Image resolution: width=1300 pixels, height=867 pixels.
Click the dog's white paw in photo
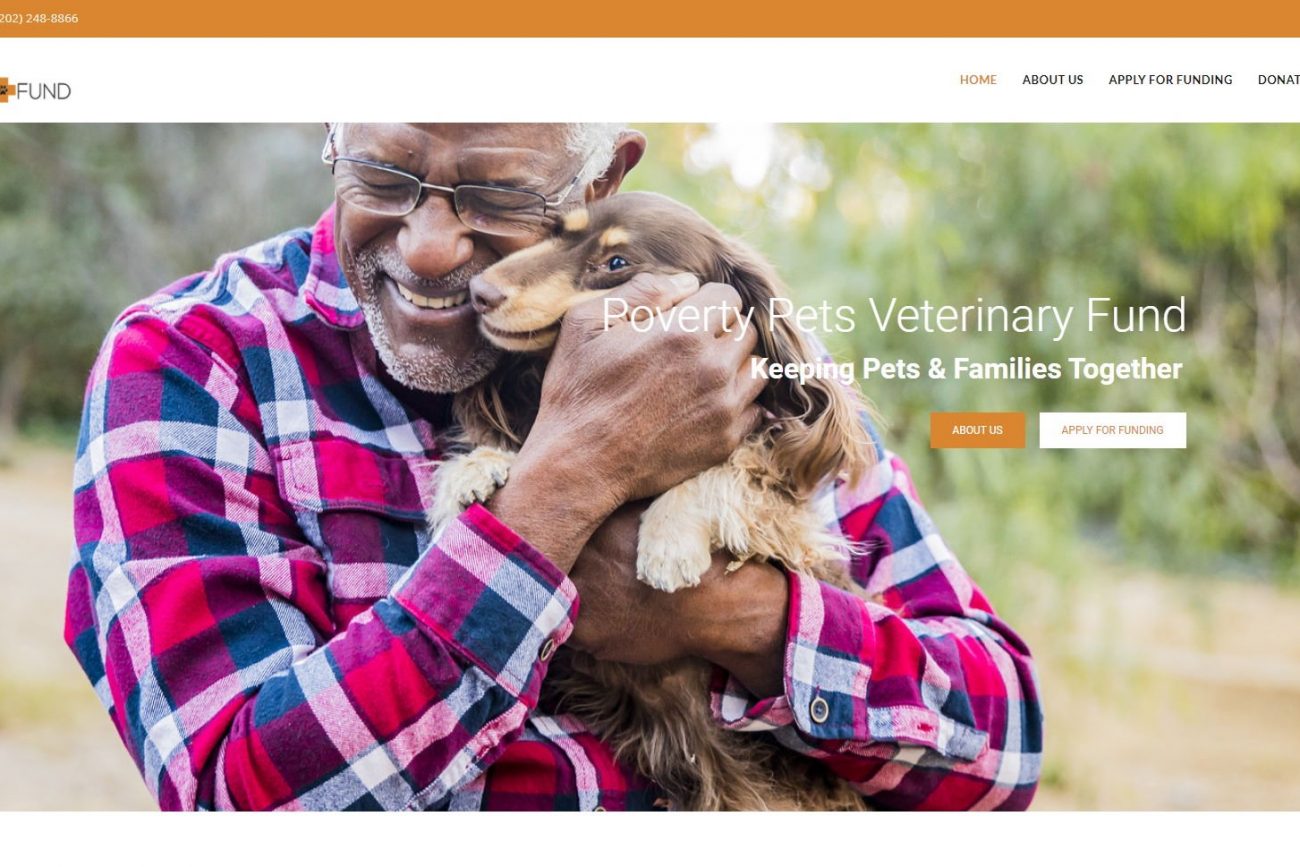click(x=672, y=559)
